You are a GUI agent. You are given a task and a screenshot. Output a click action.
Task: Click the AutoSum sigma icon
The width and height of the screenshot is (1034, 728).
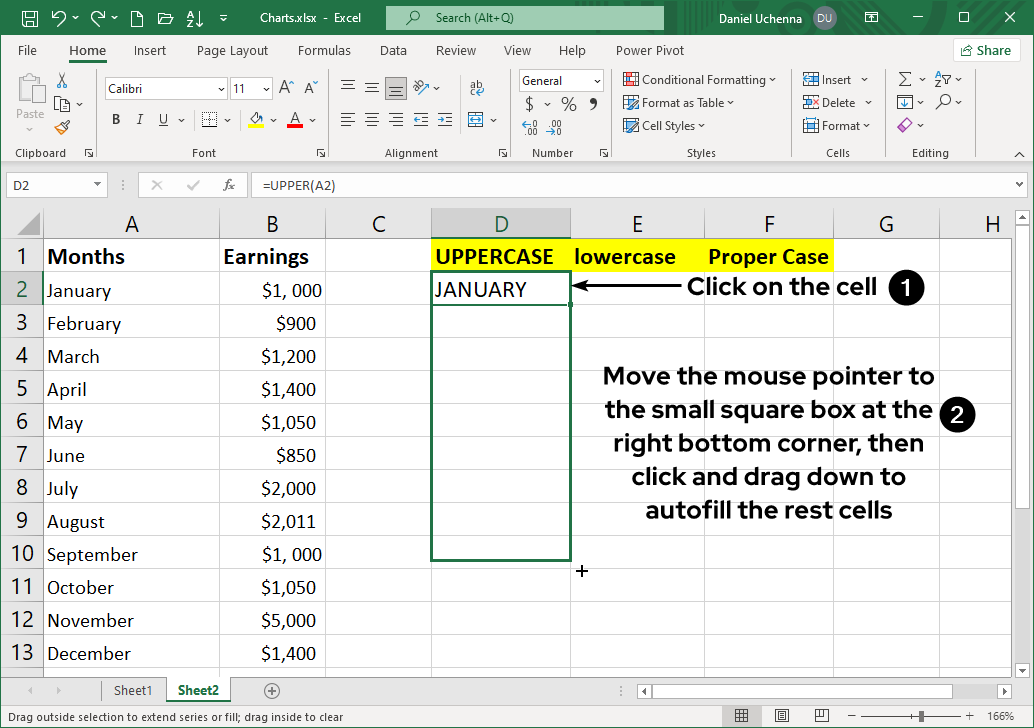click(x=904, y=80)
